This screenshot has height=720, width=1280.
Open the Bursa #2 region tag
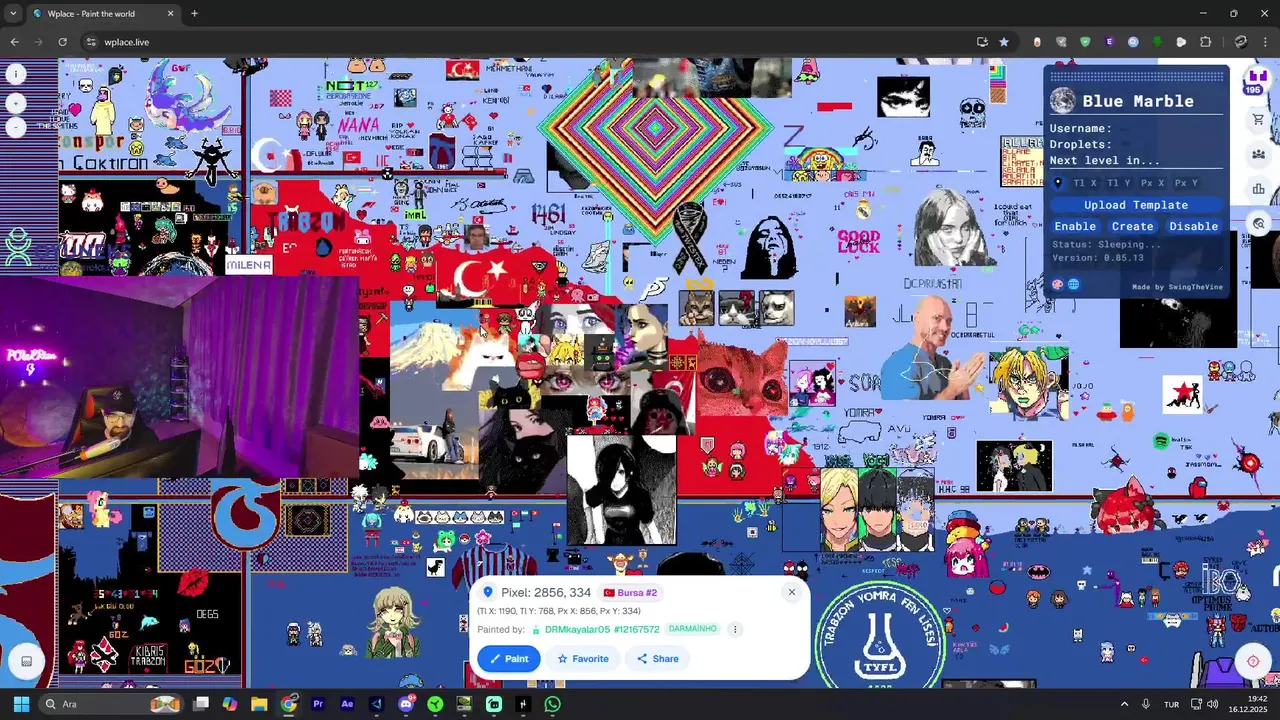pyautogui.click(x=630, y=593)
